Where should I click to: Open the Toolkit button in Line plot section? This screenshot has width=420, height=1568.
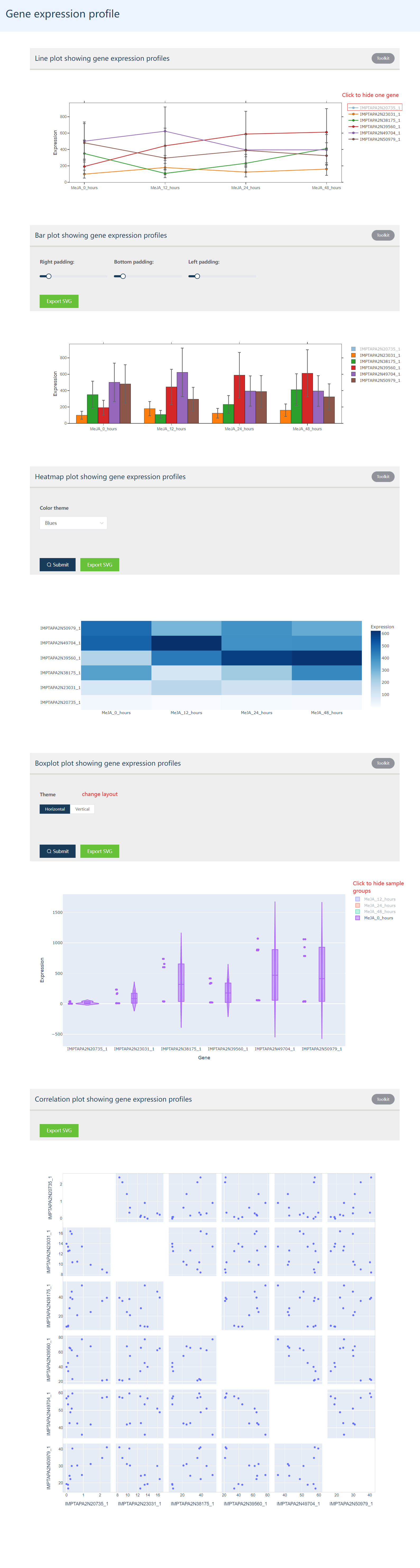click(383, 58)
